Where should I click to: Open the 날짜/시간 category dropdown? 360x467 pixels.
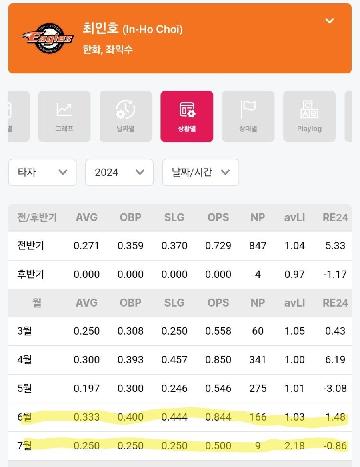click(200, 172)
